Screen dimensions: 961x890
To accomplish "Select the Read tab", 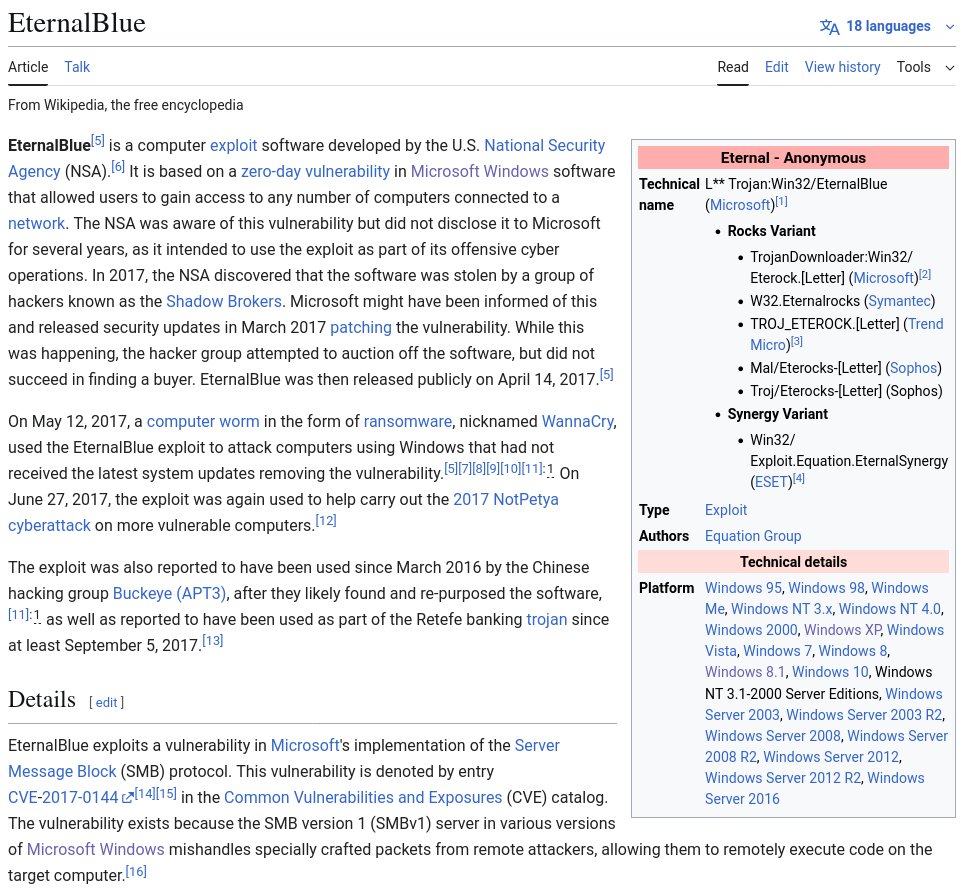I will tap(732, 67).
